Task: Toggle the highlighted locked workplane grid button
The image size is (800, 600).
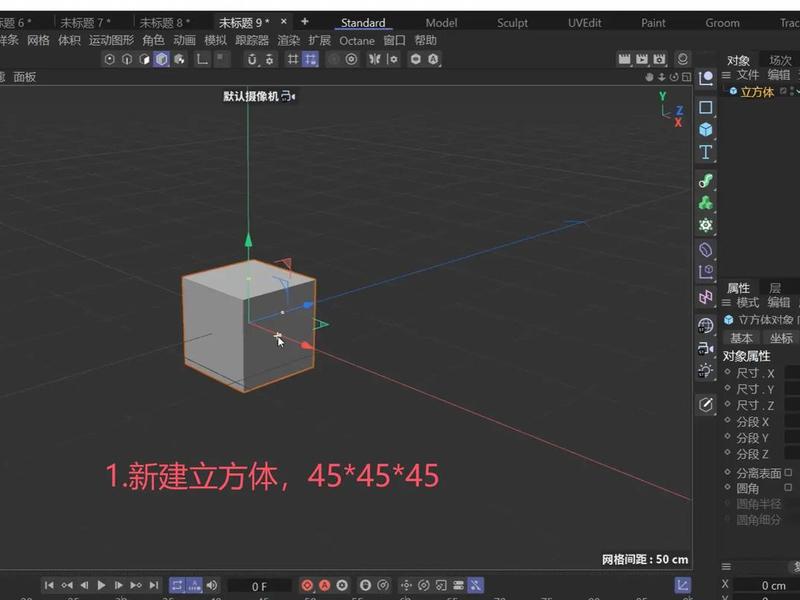Action: click(x=310, y=59)
